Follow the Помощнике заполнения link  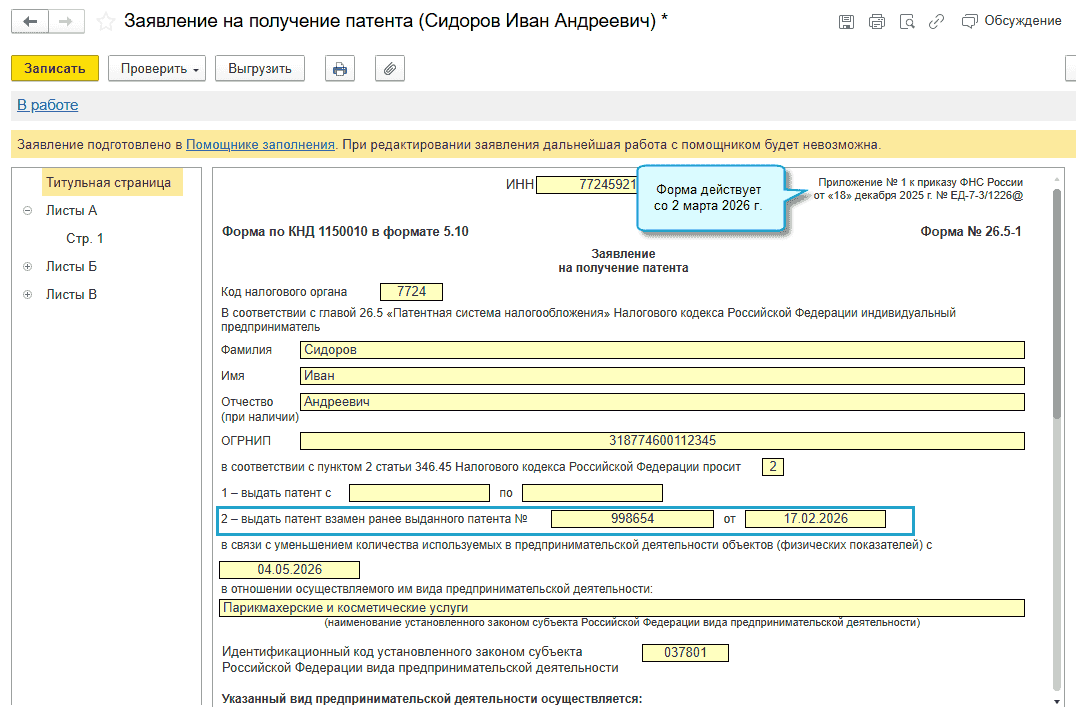click(x=260, y=144)
